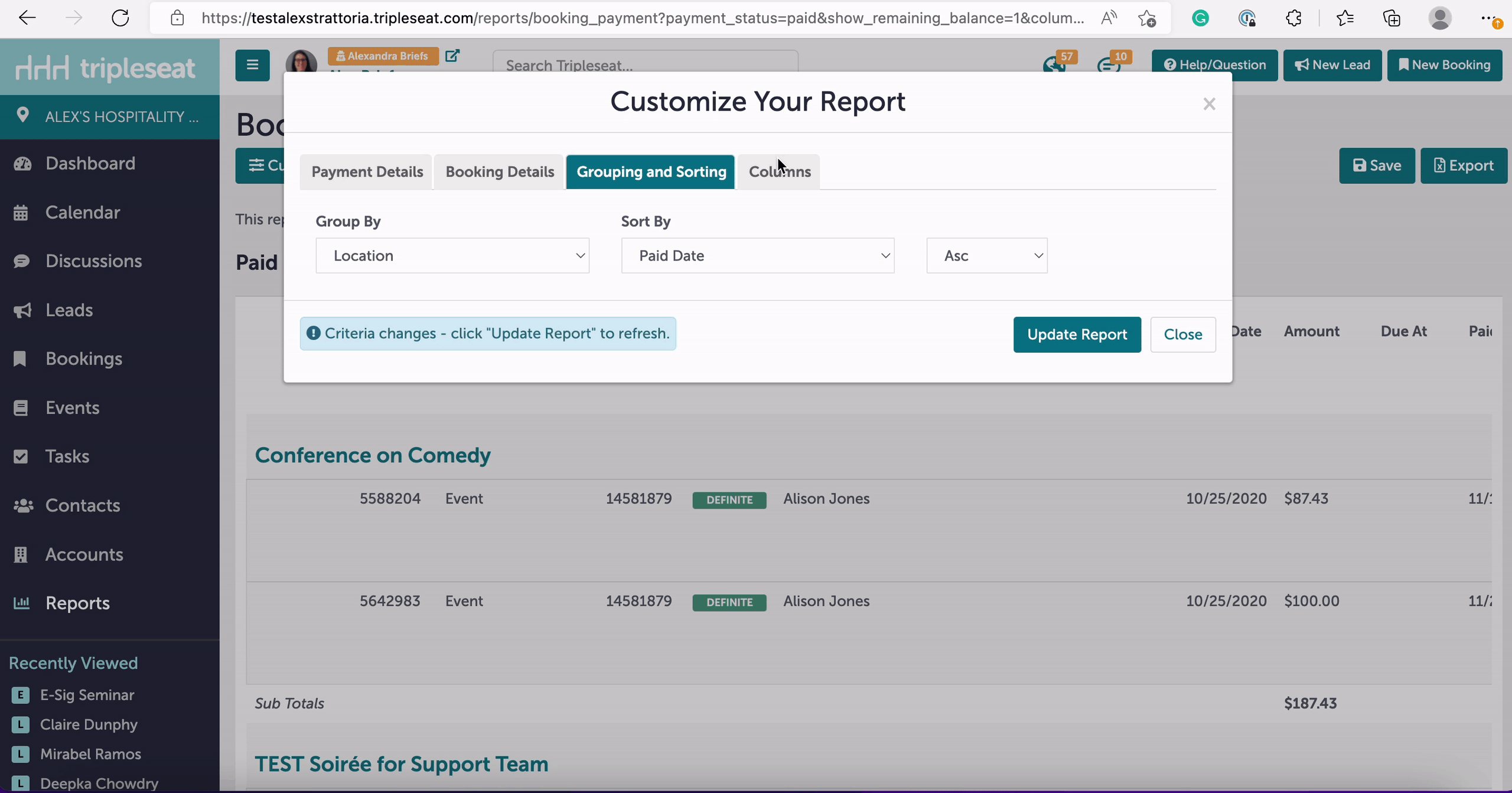Open the Grammarly extension icon
The height and width of the screenshot is (793, 1512).
(x=1200, y=18)
